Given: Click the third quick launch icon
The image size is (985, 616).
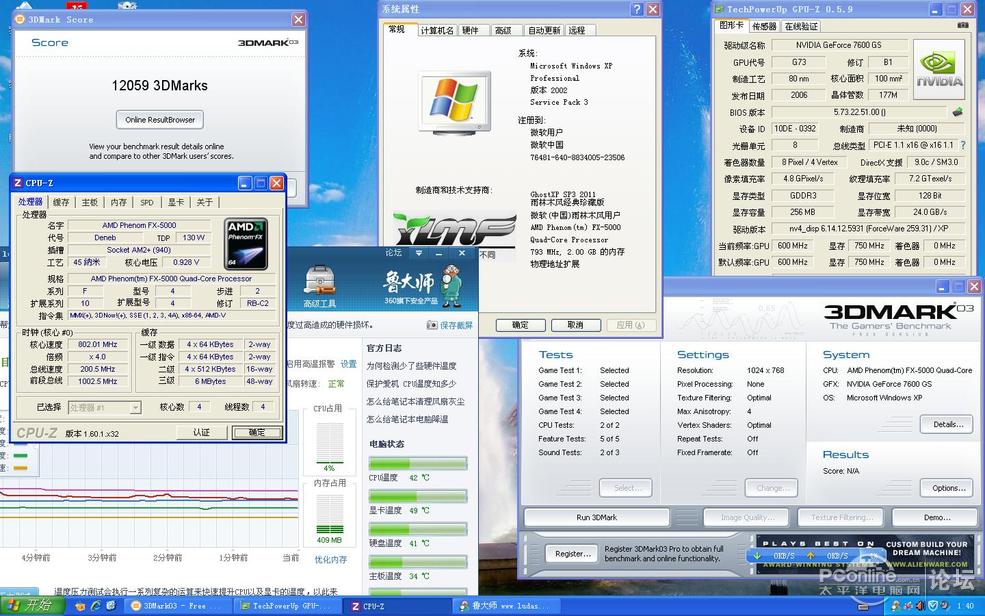Looking at the screenshot, I should 111,606.
